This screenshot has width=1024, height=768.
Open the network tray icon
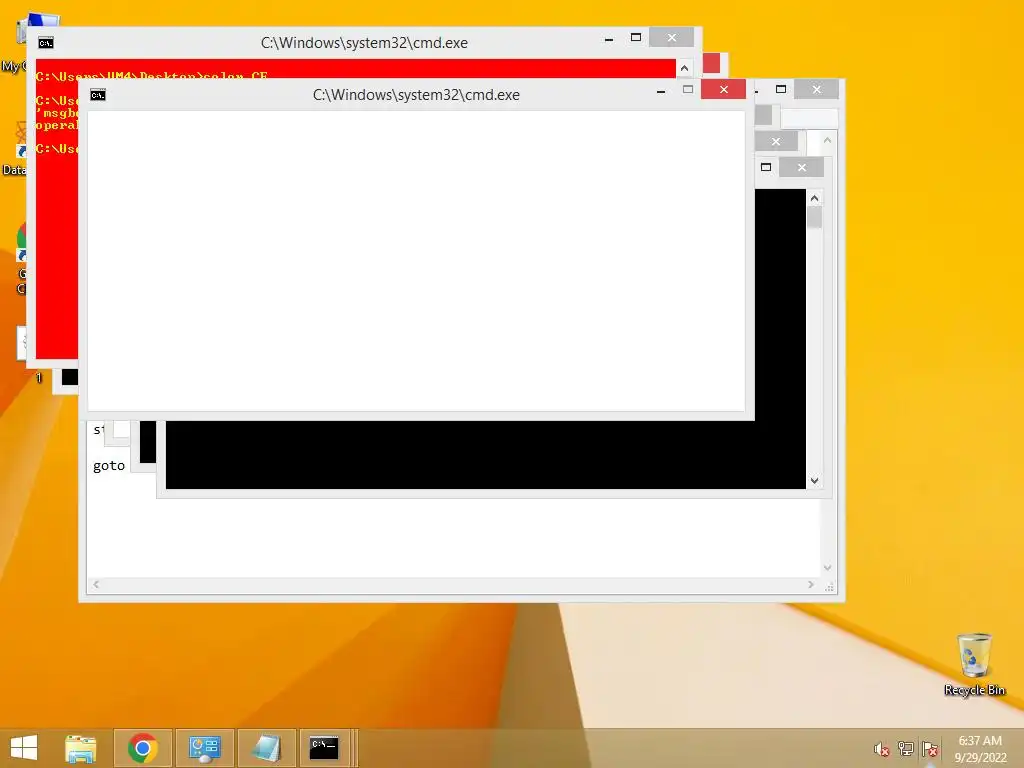coord(906,749)
